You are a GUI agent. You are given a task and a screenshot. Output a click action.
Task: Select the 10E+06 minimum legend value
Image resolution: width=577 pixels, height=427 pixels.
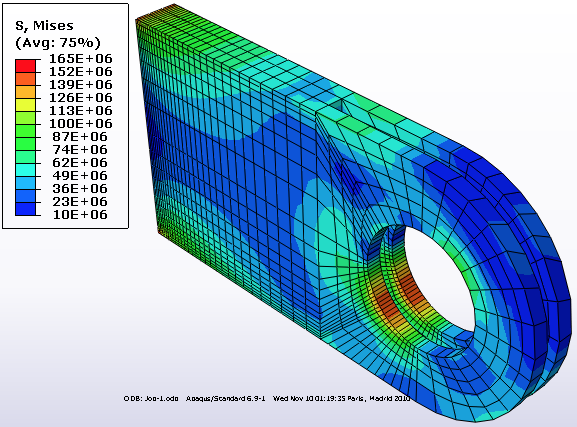[80, 214]
